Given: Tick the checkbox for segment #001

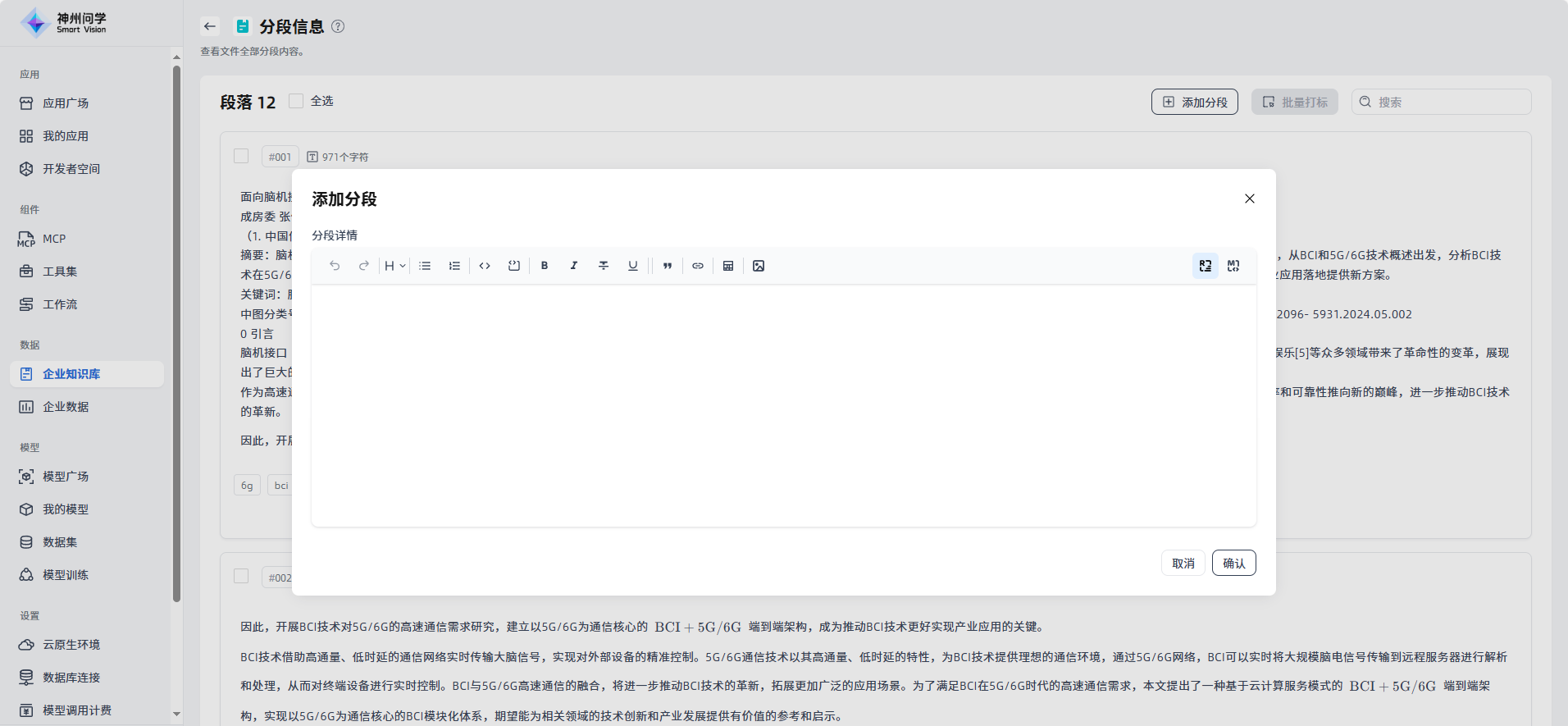Looking at the screenshot, I should (241, 156).
